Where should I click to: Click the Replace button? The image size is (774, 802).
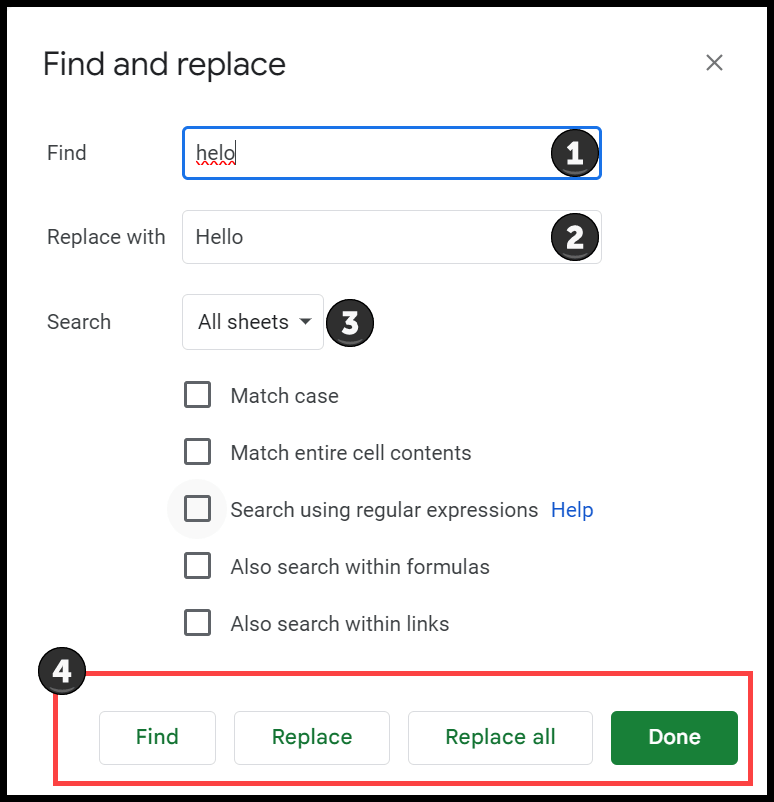(312, 738)
